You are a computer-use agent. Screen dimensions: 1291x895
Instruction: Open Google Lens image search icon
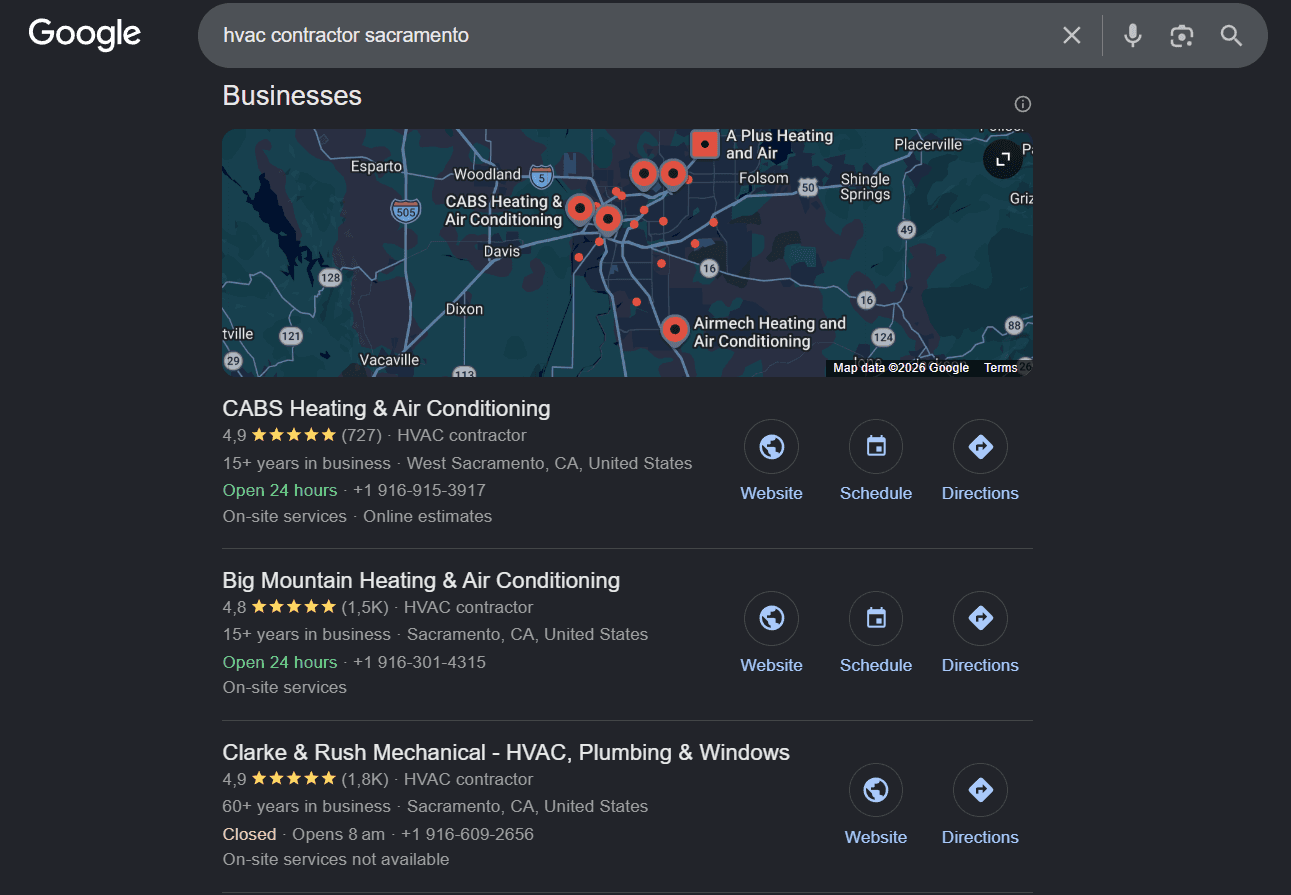[x=1182, y=36]
